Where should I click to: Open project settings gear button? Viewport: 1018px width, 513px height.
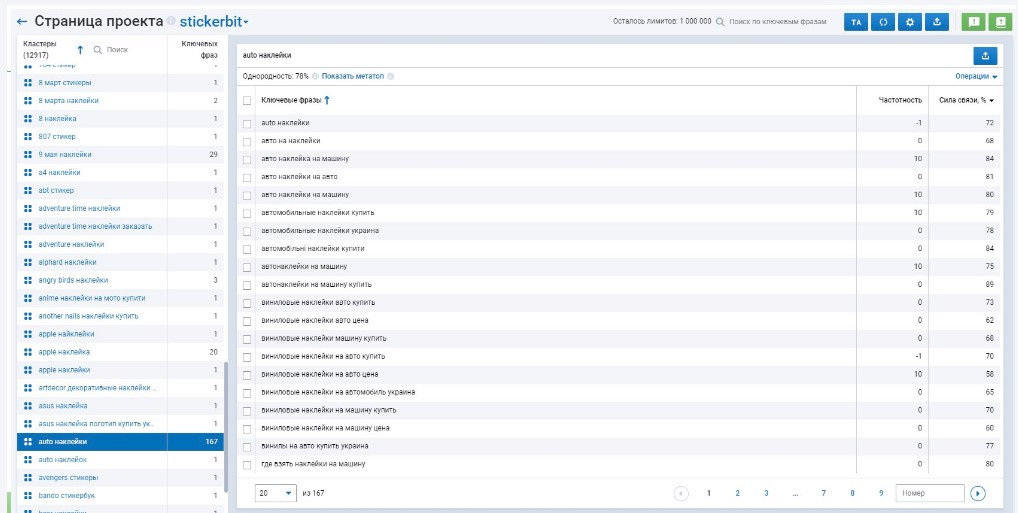click(x=910, y=22)
